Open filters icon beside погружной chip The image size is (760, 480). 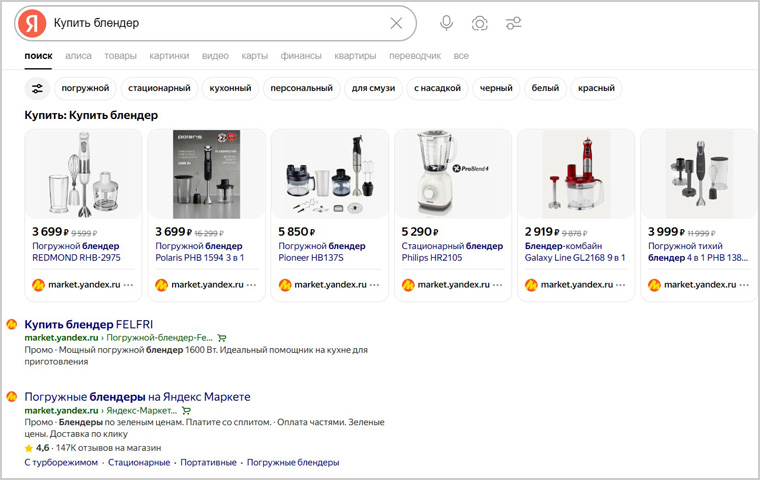pos(37,88)
